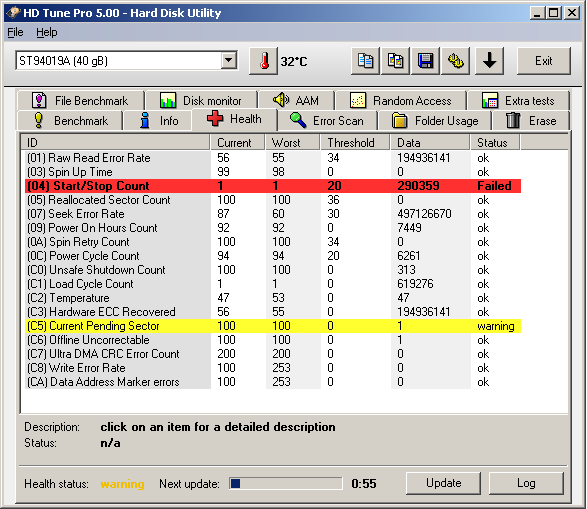Click the 0:55 countdown timer text
The image size is (587, 509).
(364, 484)
